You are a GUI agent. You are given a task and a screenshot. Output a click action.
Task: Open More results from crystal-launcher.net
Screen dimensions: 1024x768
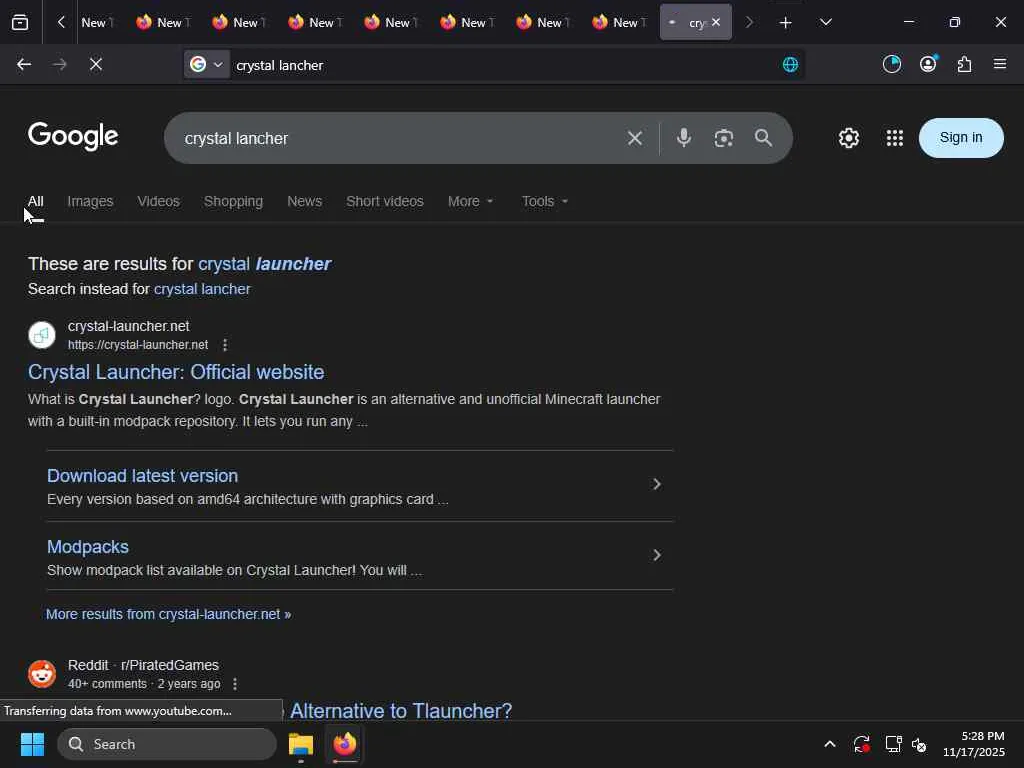pos(168,615)
